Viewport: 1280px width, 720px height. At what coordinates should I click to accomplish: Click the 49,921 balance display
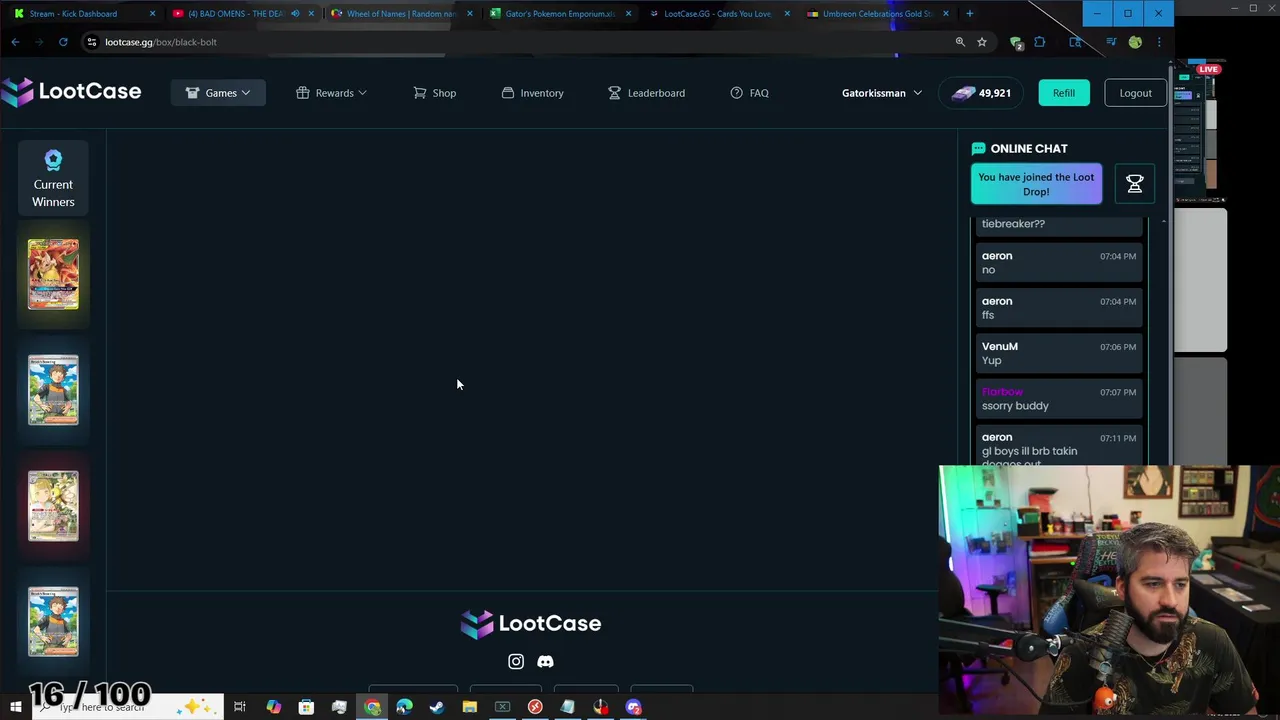click(x=980, y=93)
